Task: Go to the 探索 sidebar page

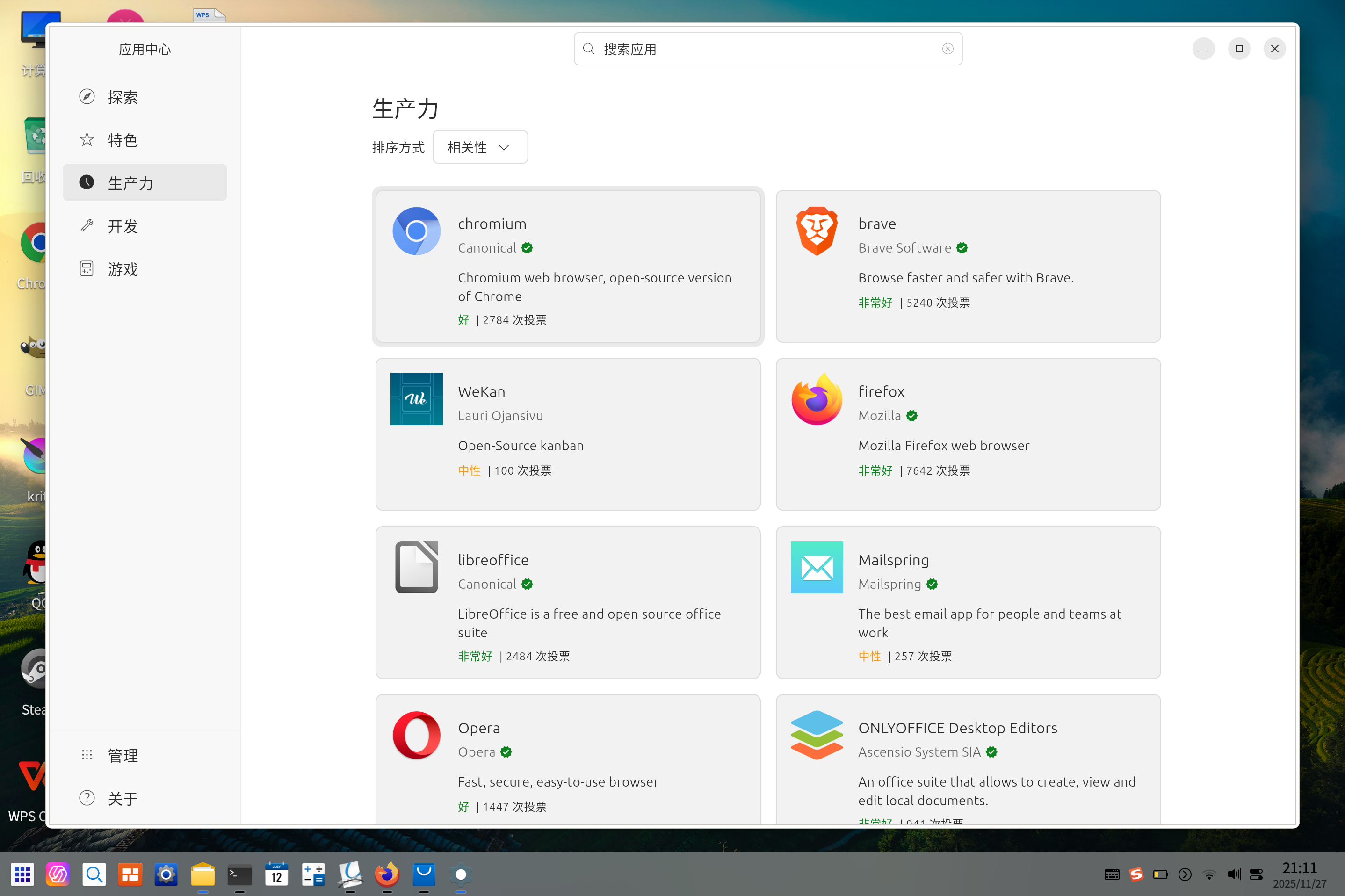Action: tap(145, 97)
